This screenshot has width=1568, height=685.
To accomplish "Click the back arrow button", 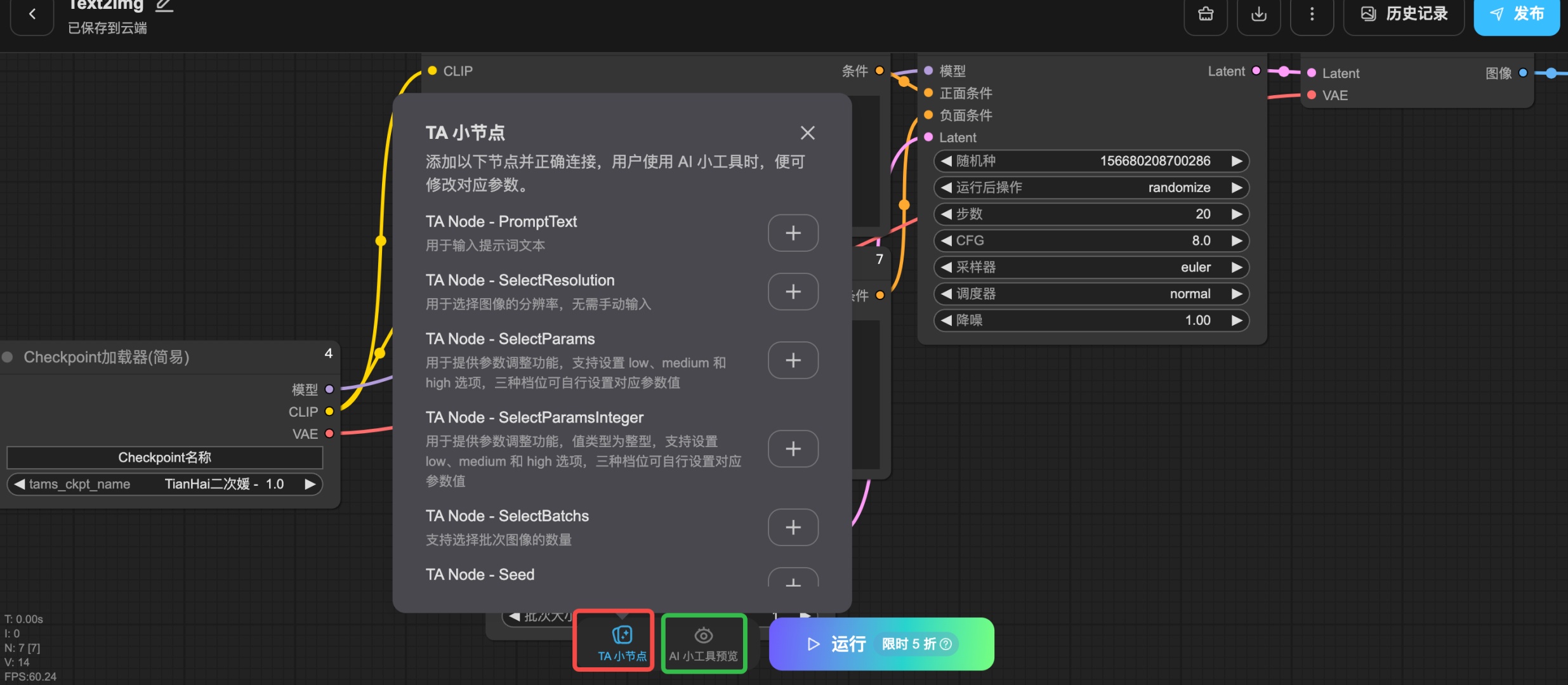I will (x=32, y=14).
